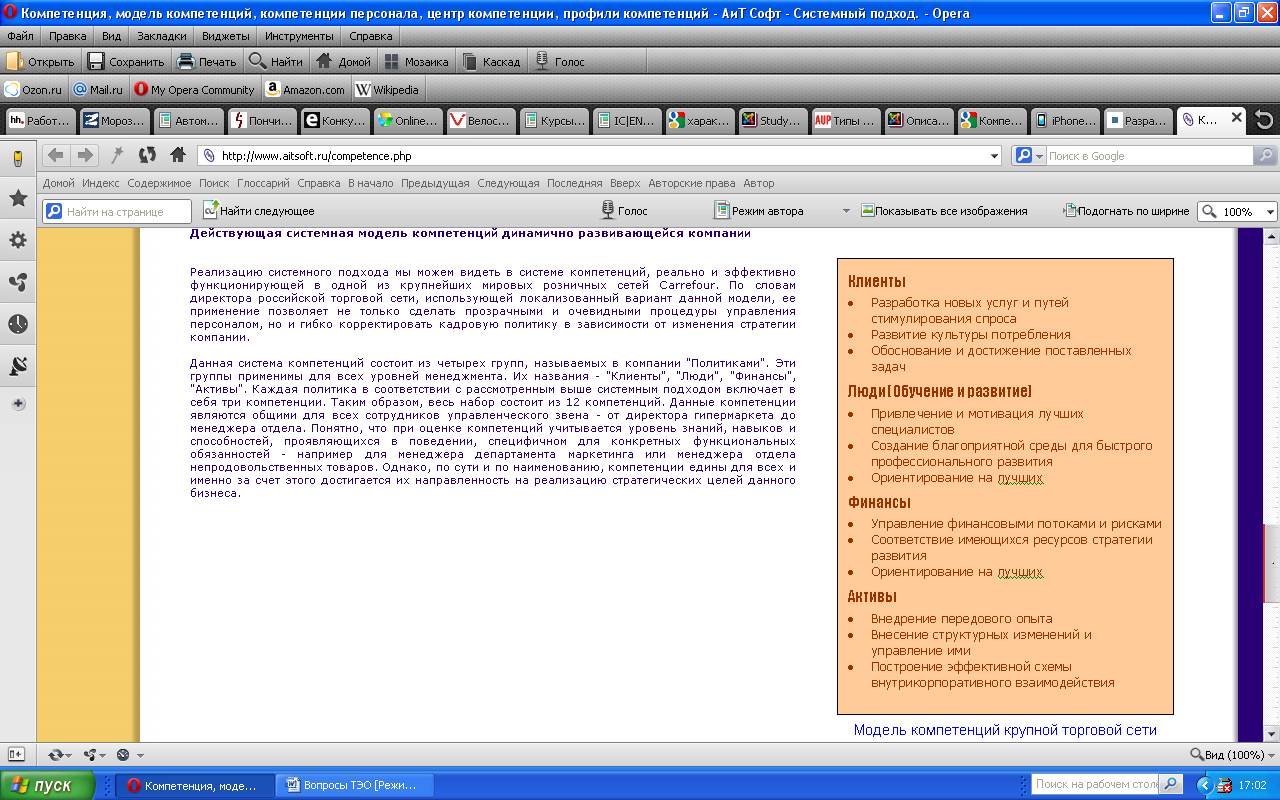The width and height of the screenshot is (1280, 800).
Task: Open the Режим автора dropdown arrow
Action: (x=846, y=211)
